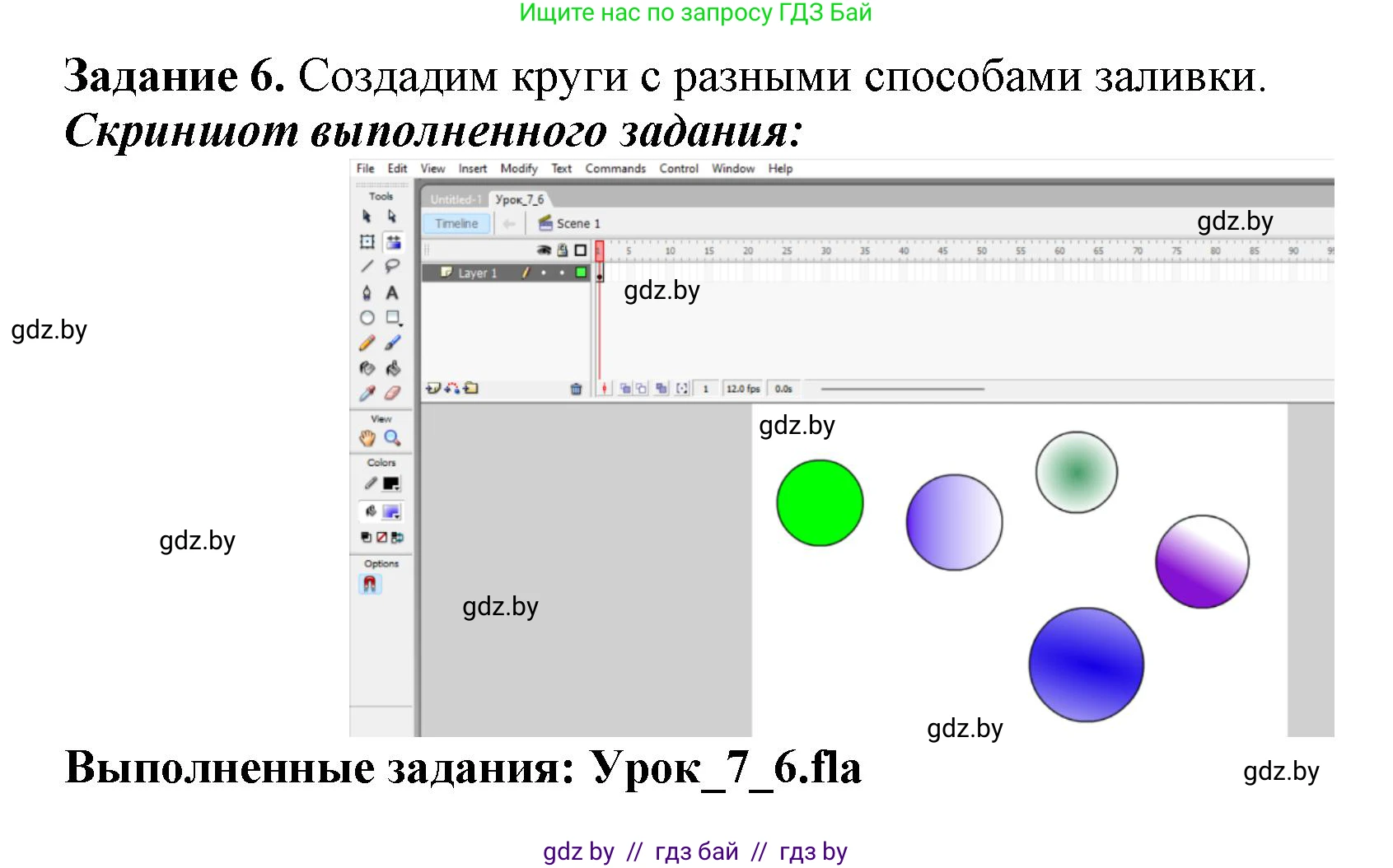Select the Paint Bucket tool
Screen dimensions: 1393x868
[x=393, y=366]
